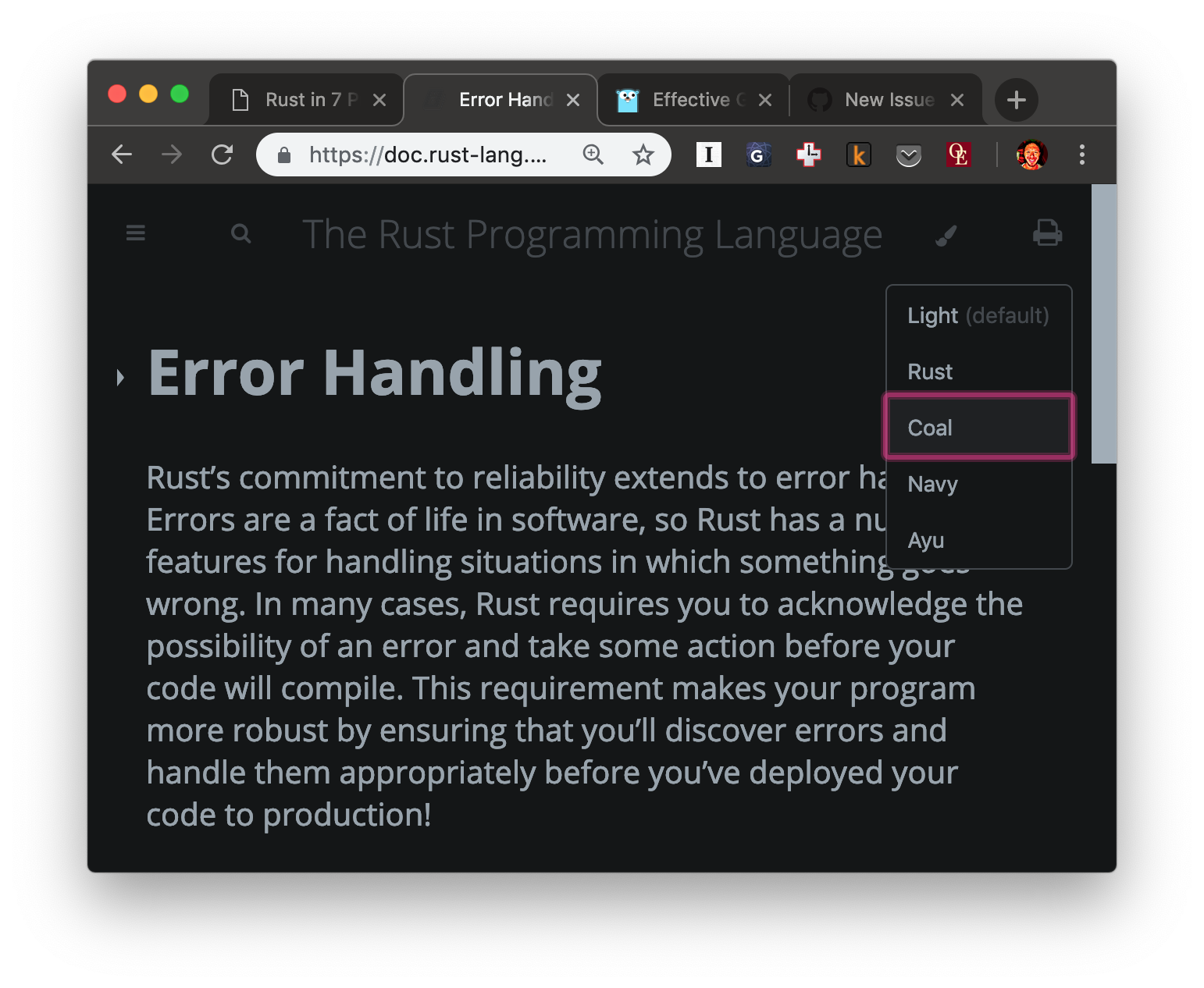Click the 'The Rust Programming Language' title

tap(592, 234)
